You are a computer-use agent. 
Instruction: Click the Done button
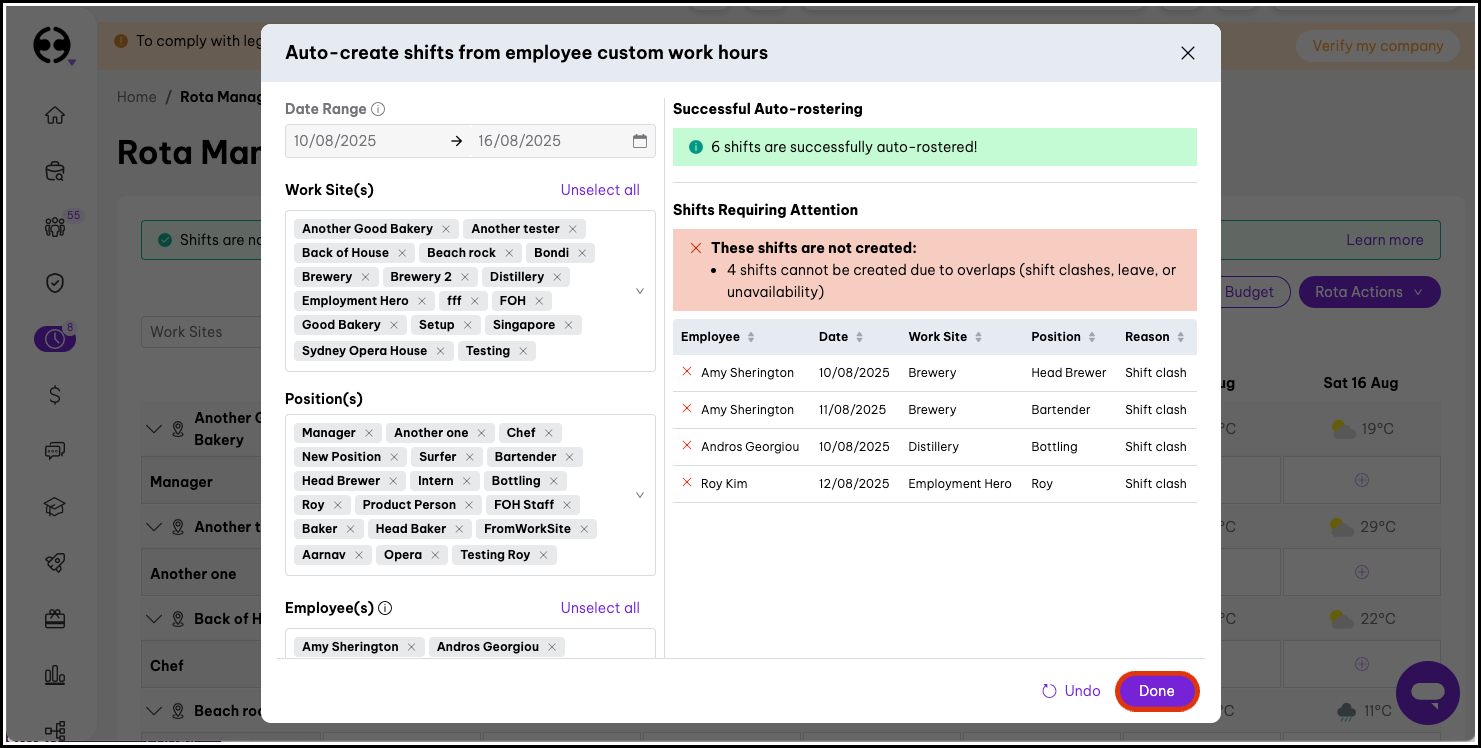pyautogui.click(x=1156, y=691)
